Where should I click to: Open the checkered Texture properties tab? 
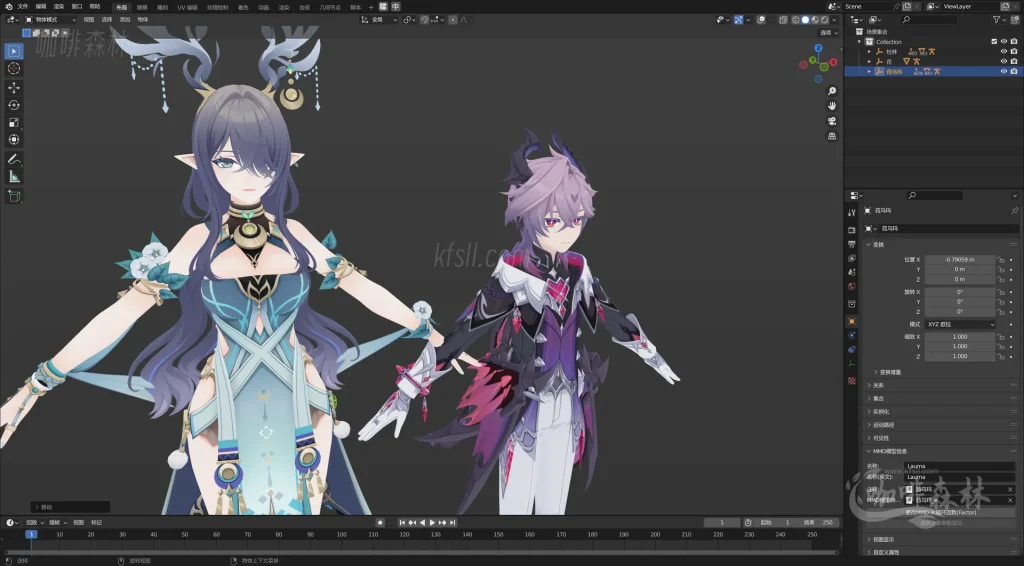pyautogui.click(x=852, y=381)
